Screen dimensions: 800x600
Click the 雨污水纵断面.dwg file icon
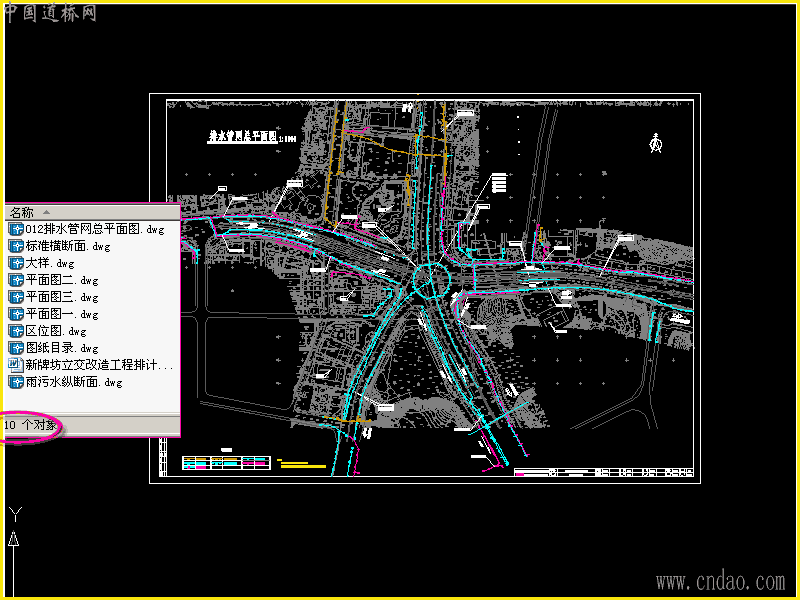[16, 382]
